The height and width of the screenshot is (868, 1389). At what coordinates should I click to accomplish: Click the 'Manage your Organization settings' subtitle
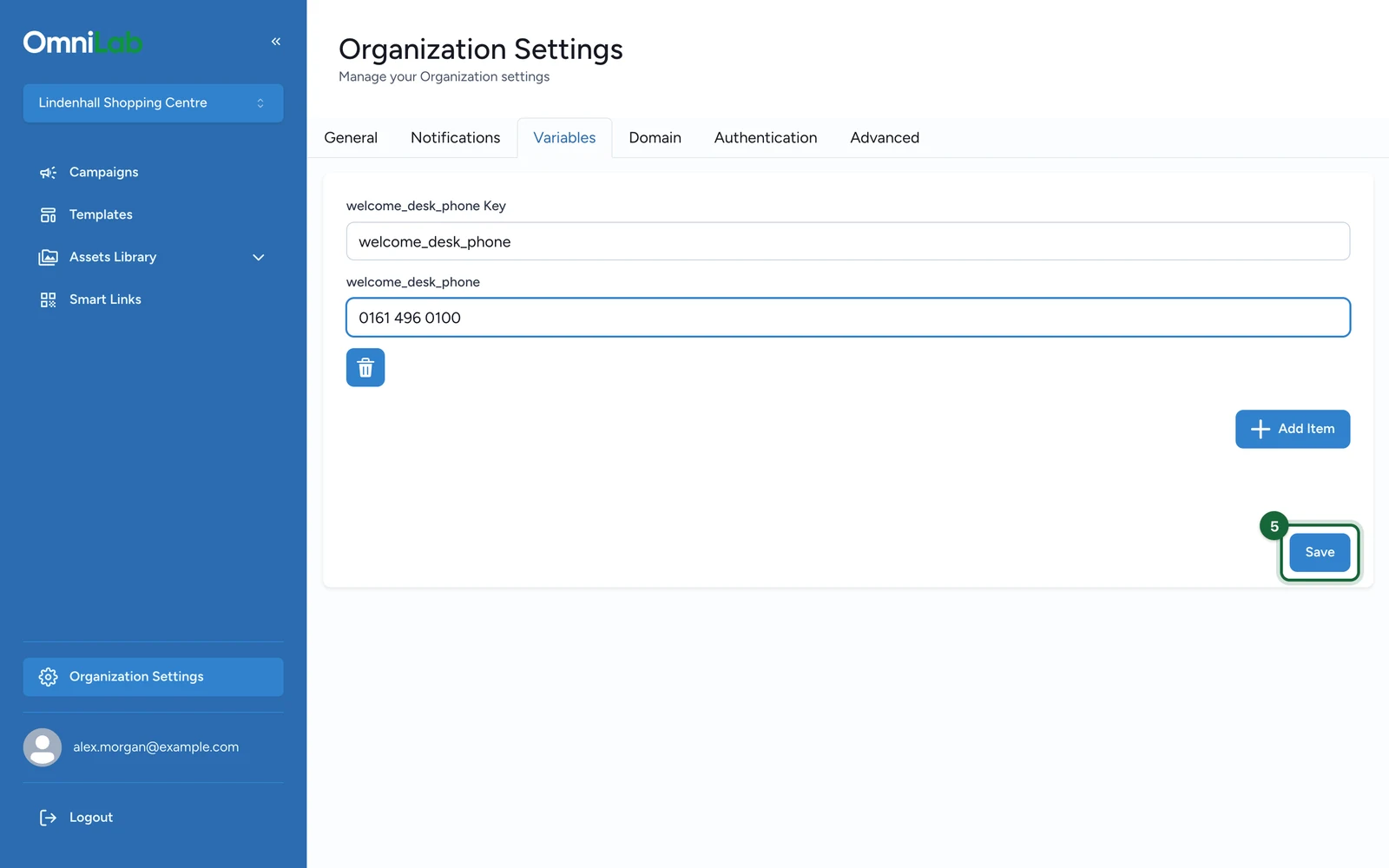(x=444, y=77)
